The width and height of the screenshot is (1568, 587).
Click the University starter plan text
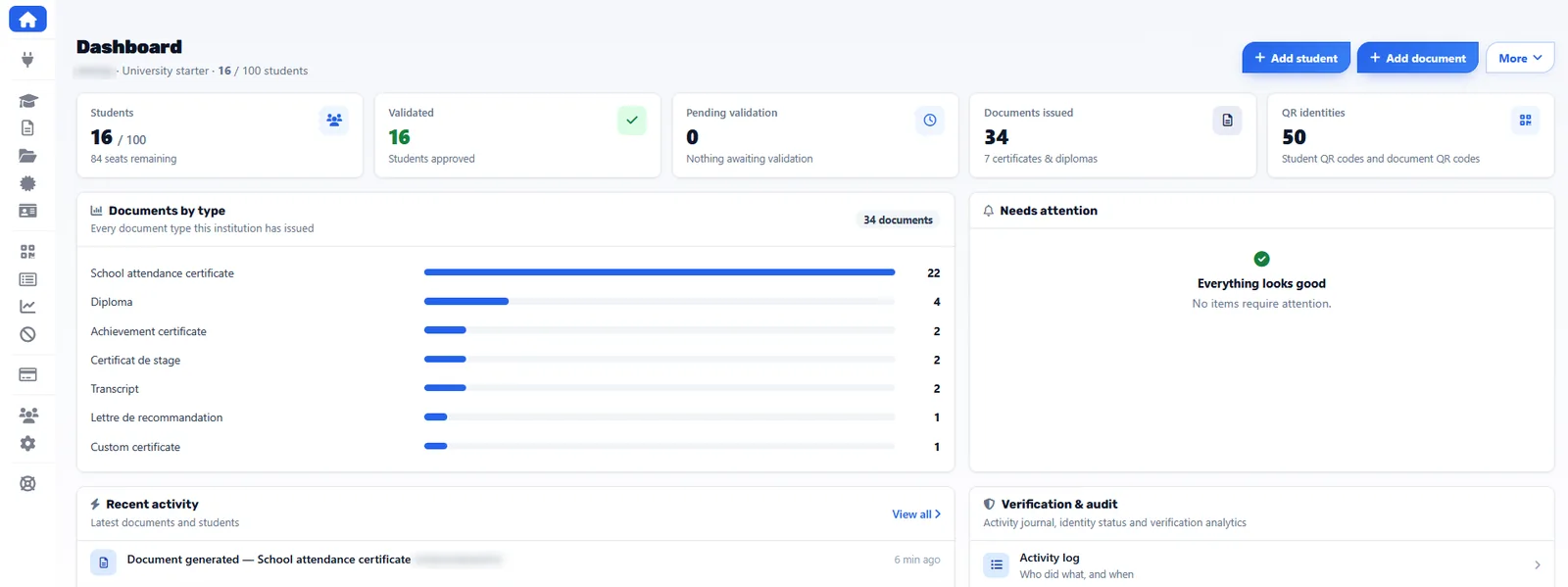(166, 71)
